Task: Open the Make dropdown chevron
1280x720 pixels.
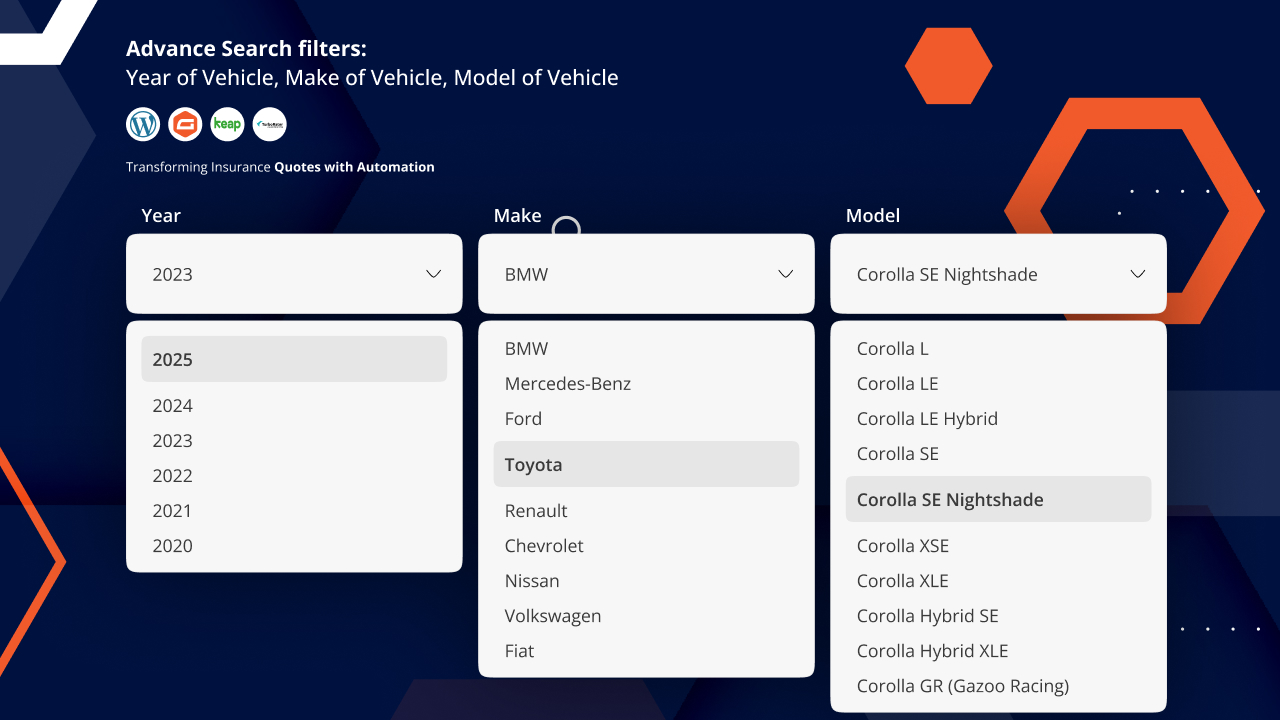Action: pyautogui.click(x=786, y=274)
